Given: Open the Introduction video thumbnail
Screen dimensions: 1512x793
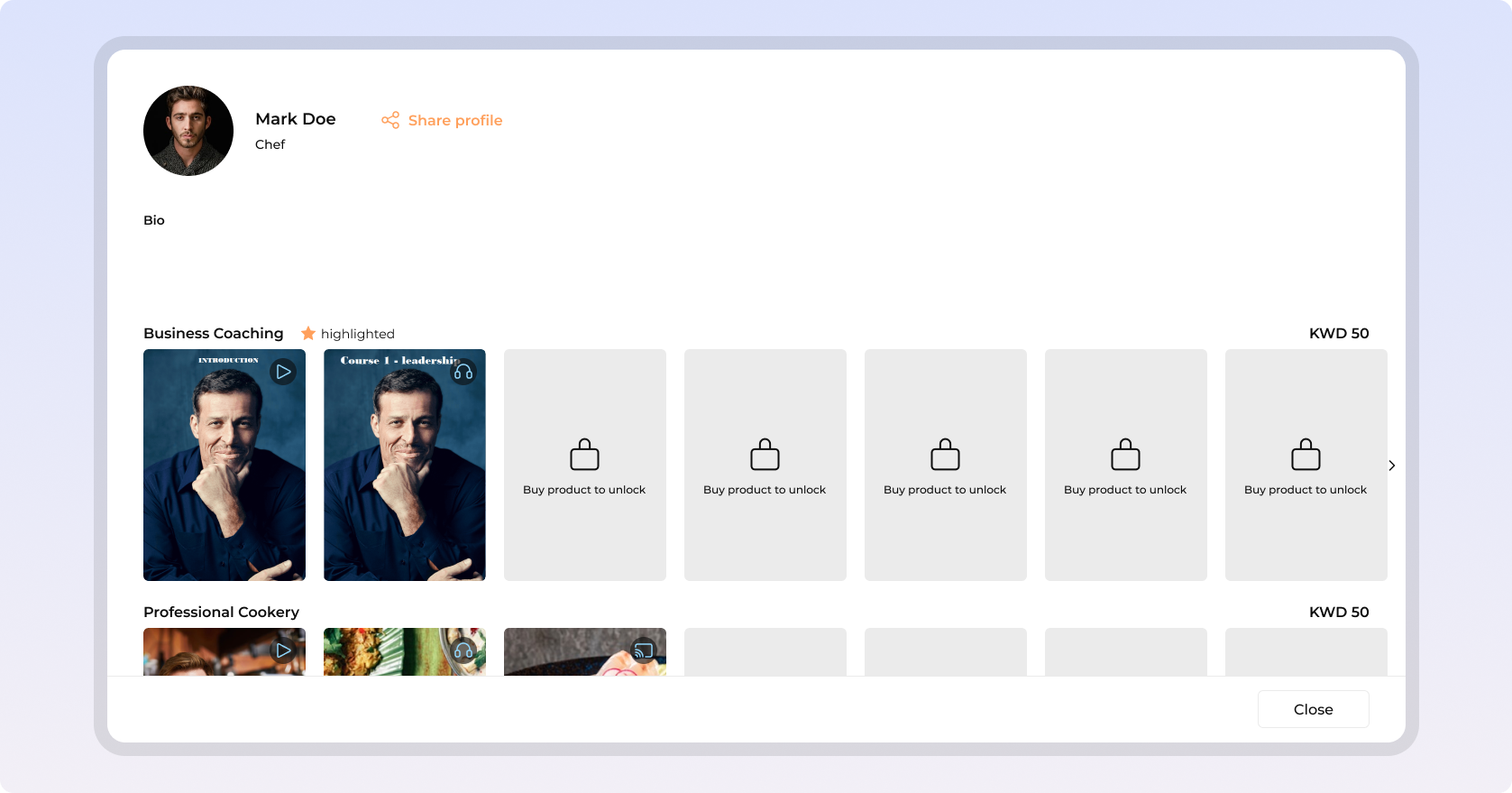Looking at the screenshot, I should [225, 465].
